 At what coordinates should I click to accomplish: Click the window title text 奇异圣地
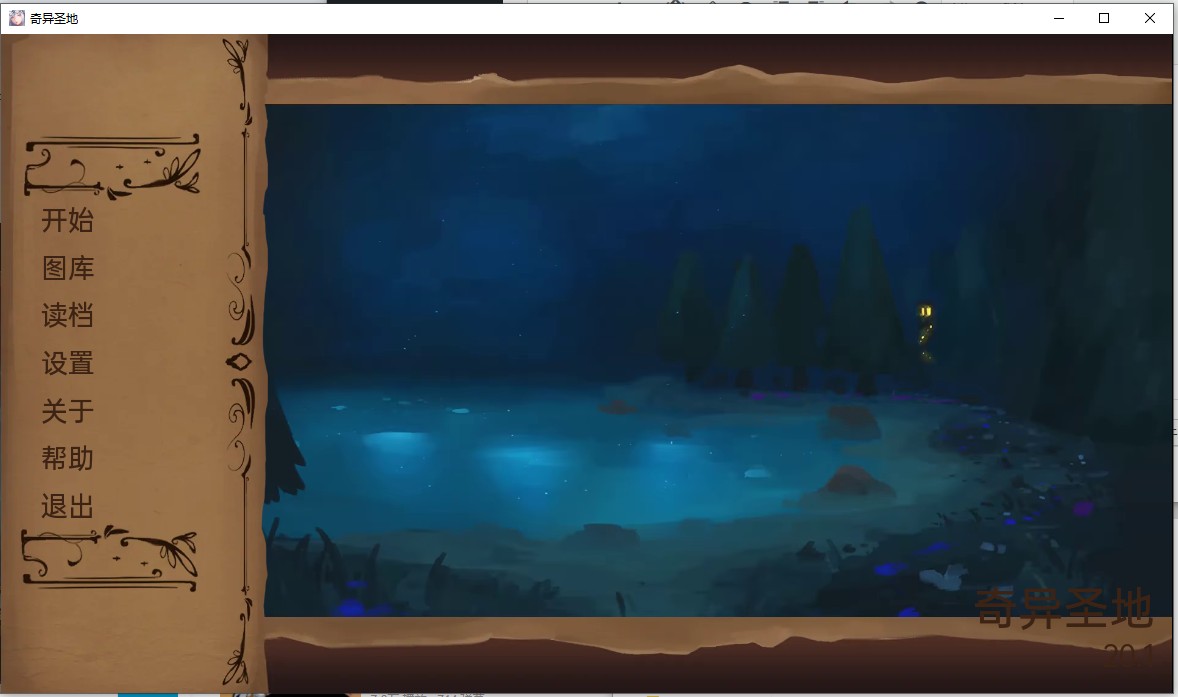point(54,18)
